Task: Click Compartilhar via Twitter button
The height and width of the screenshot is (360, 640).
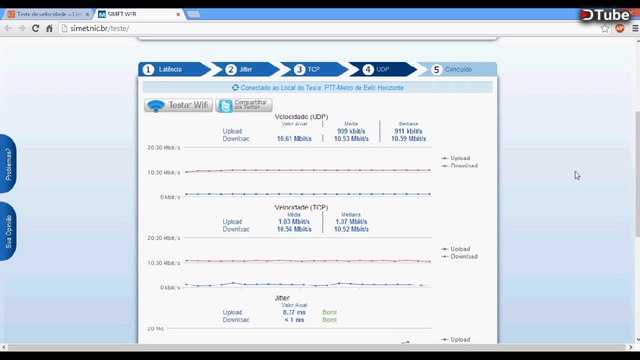Action: tap(244, 105)
